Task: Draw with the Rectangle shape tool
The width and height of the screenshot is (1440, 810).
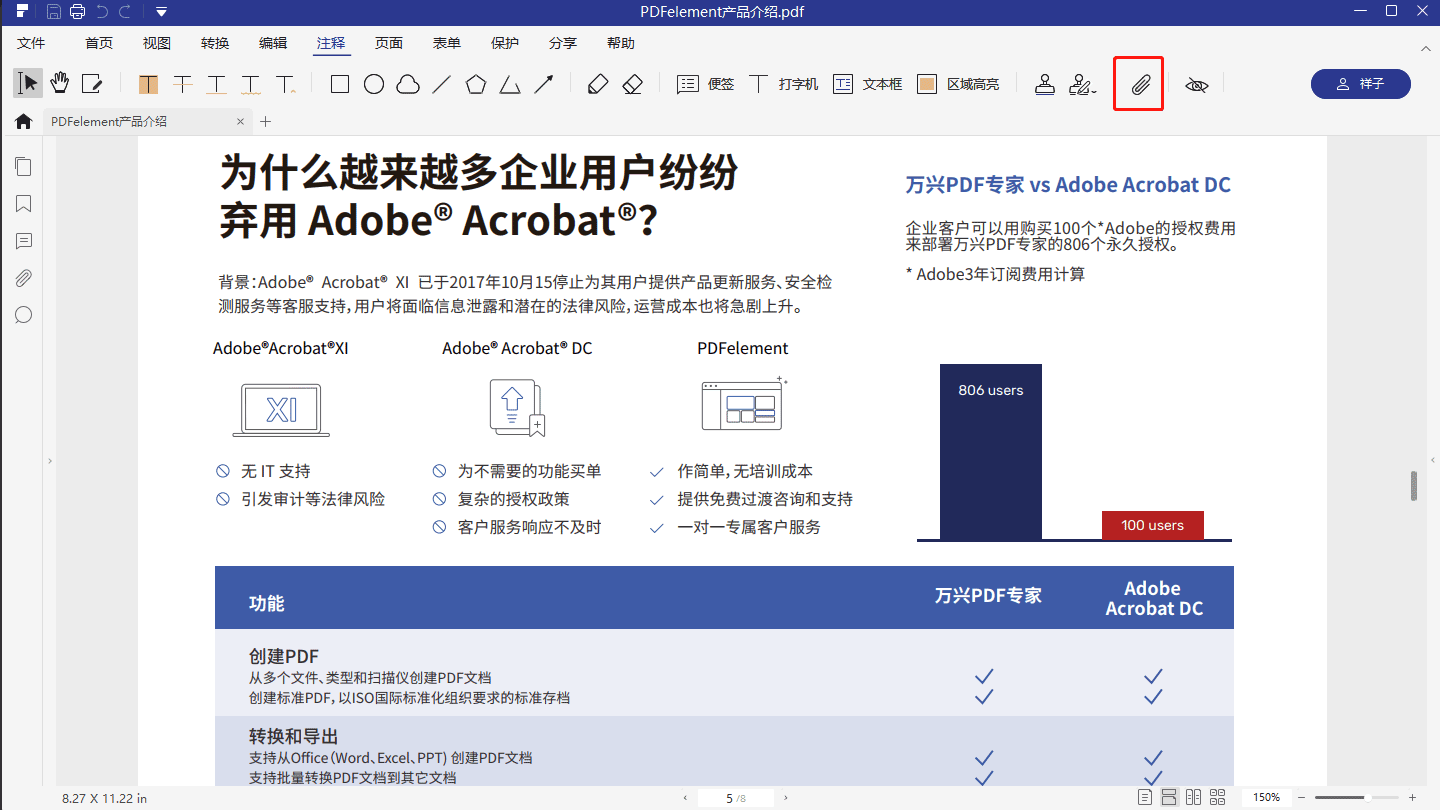Action: 340,84
